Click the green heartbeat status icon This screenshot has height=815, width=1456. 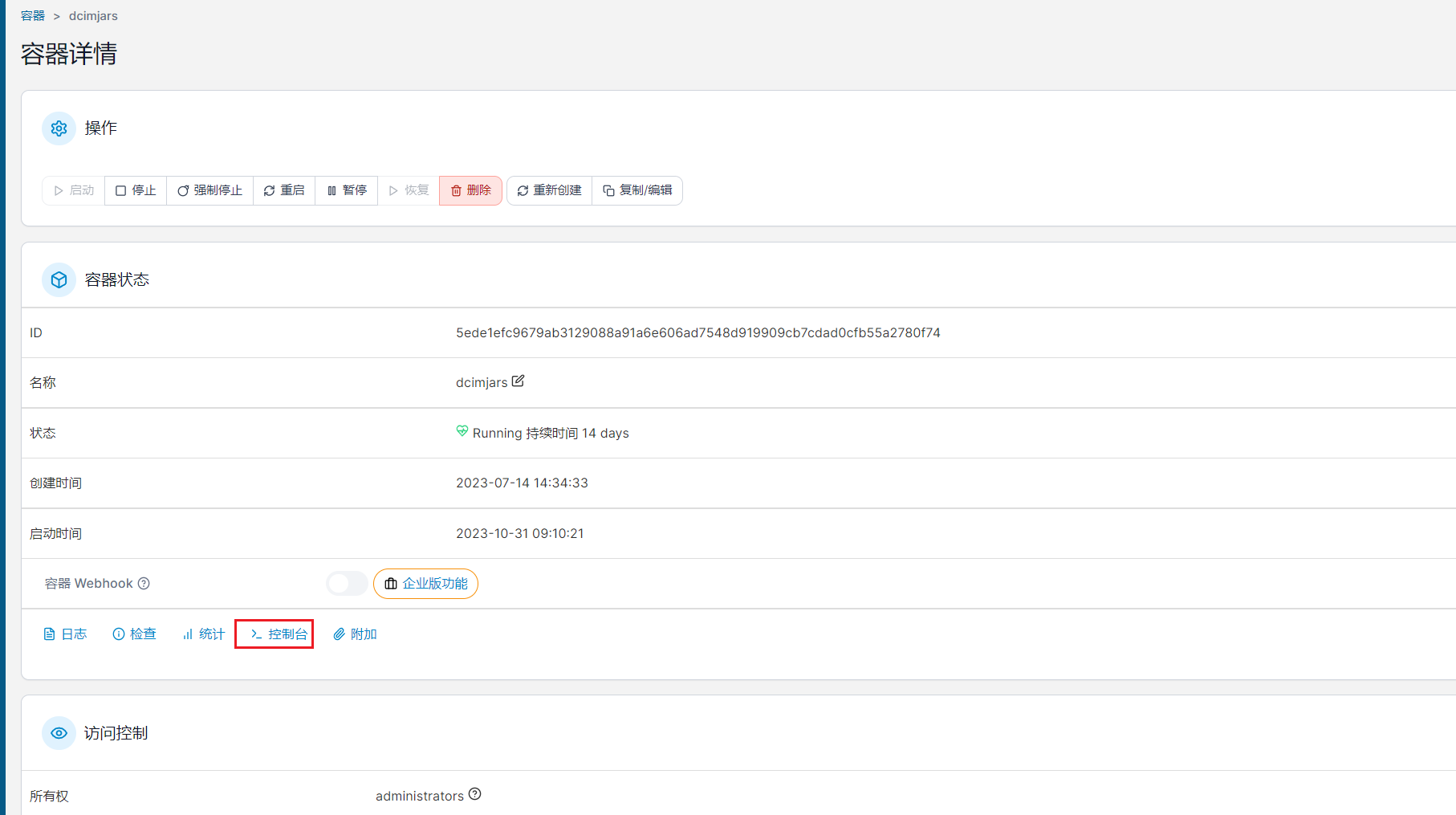(462, 431)
